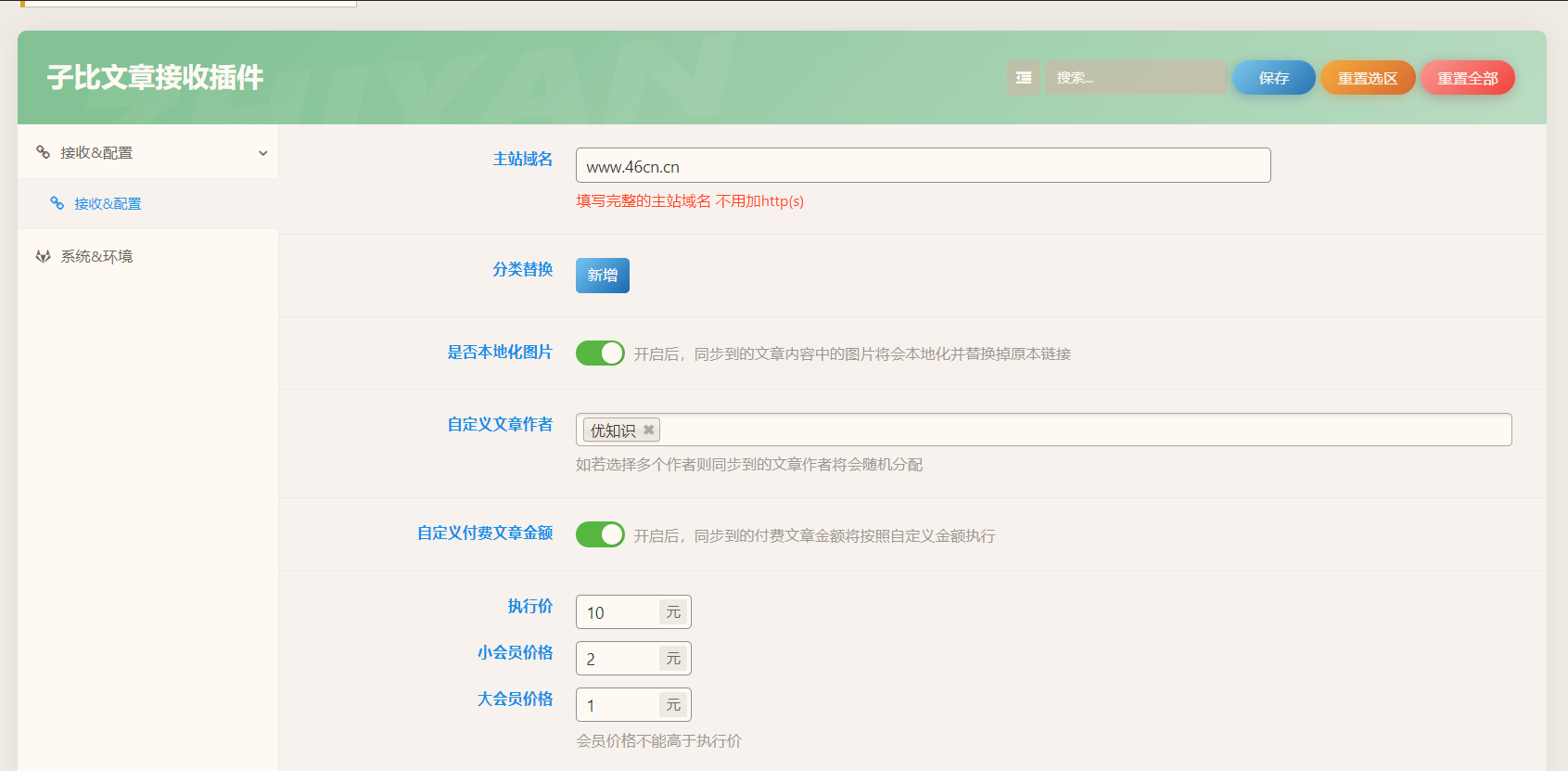Click the red hint 填写完整的主站域名 text
Screen dimensions: 1568x771
[690, 200]
